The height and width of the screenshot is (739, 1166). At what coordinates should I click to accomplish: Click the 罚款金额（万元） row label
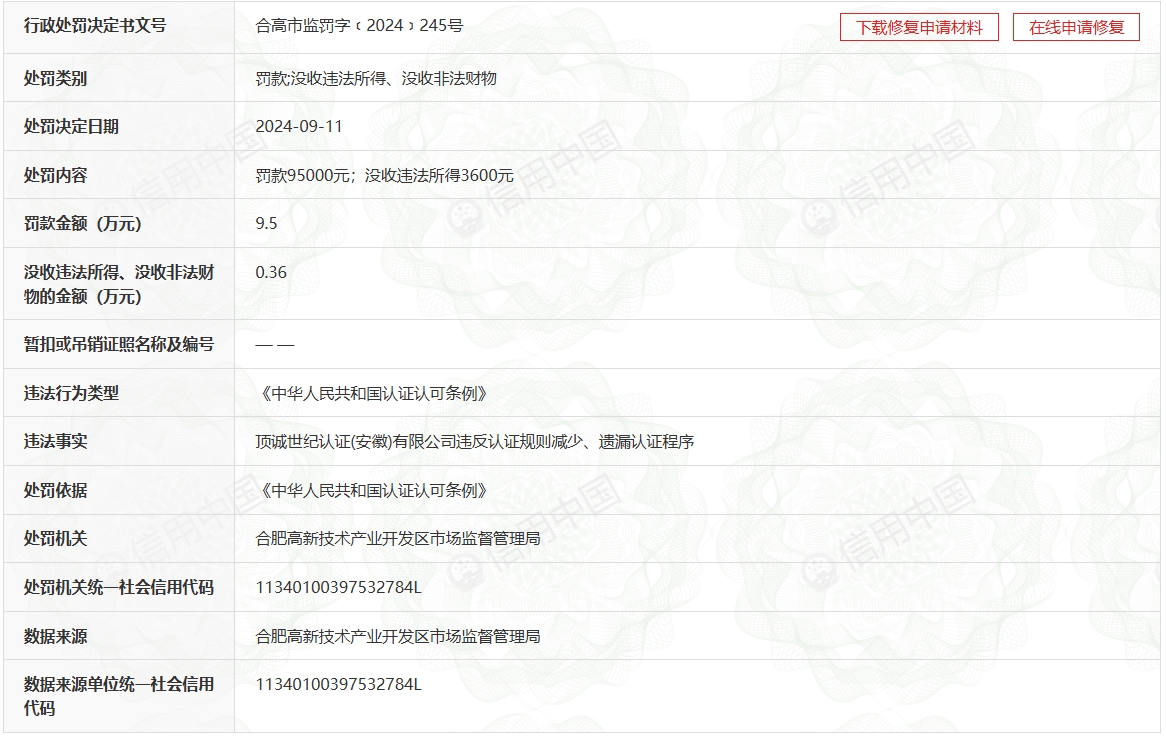(x=83, y=223)
